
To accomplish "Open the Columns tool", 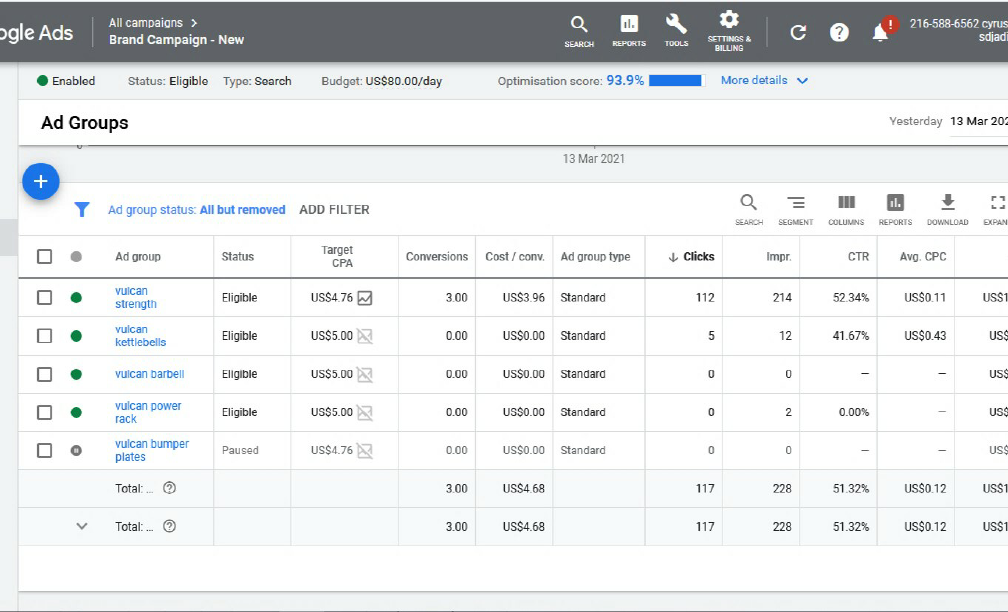I will [846, 210].
